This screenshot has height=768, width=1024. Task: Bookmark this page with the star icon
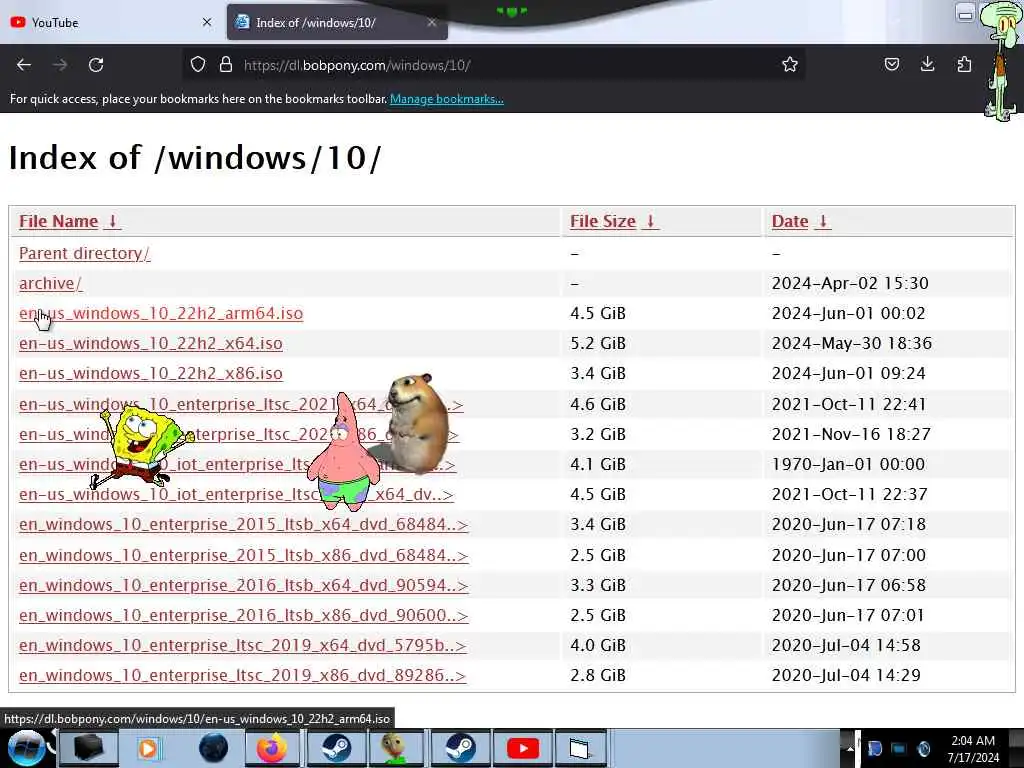[x=790, y=64]
